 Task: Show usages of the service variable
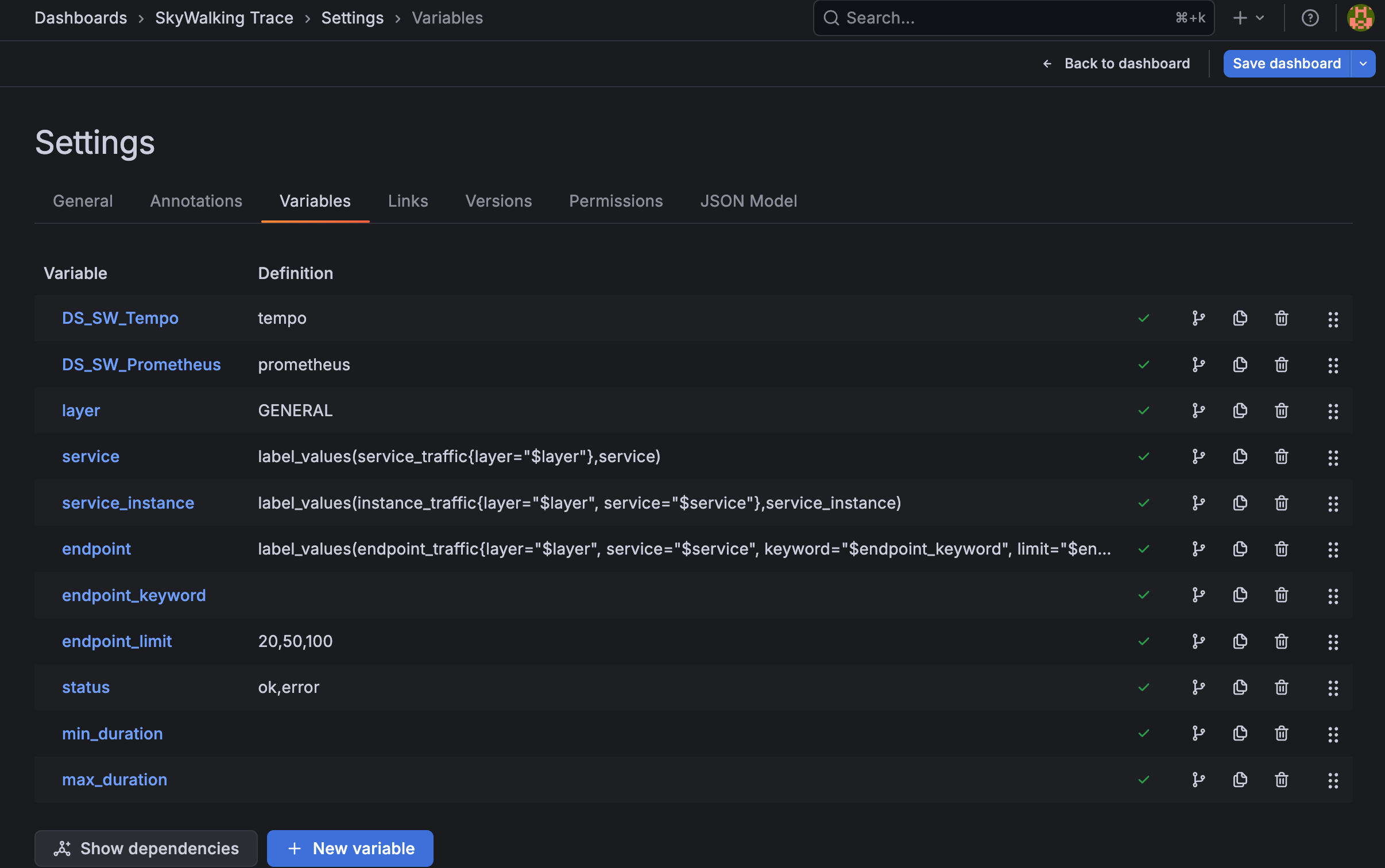point(1198,456)
